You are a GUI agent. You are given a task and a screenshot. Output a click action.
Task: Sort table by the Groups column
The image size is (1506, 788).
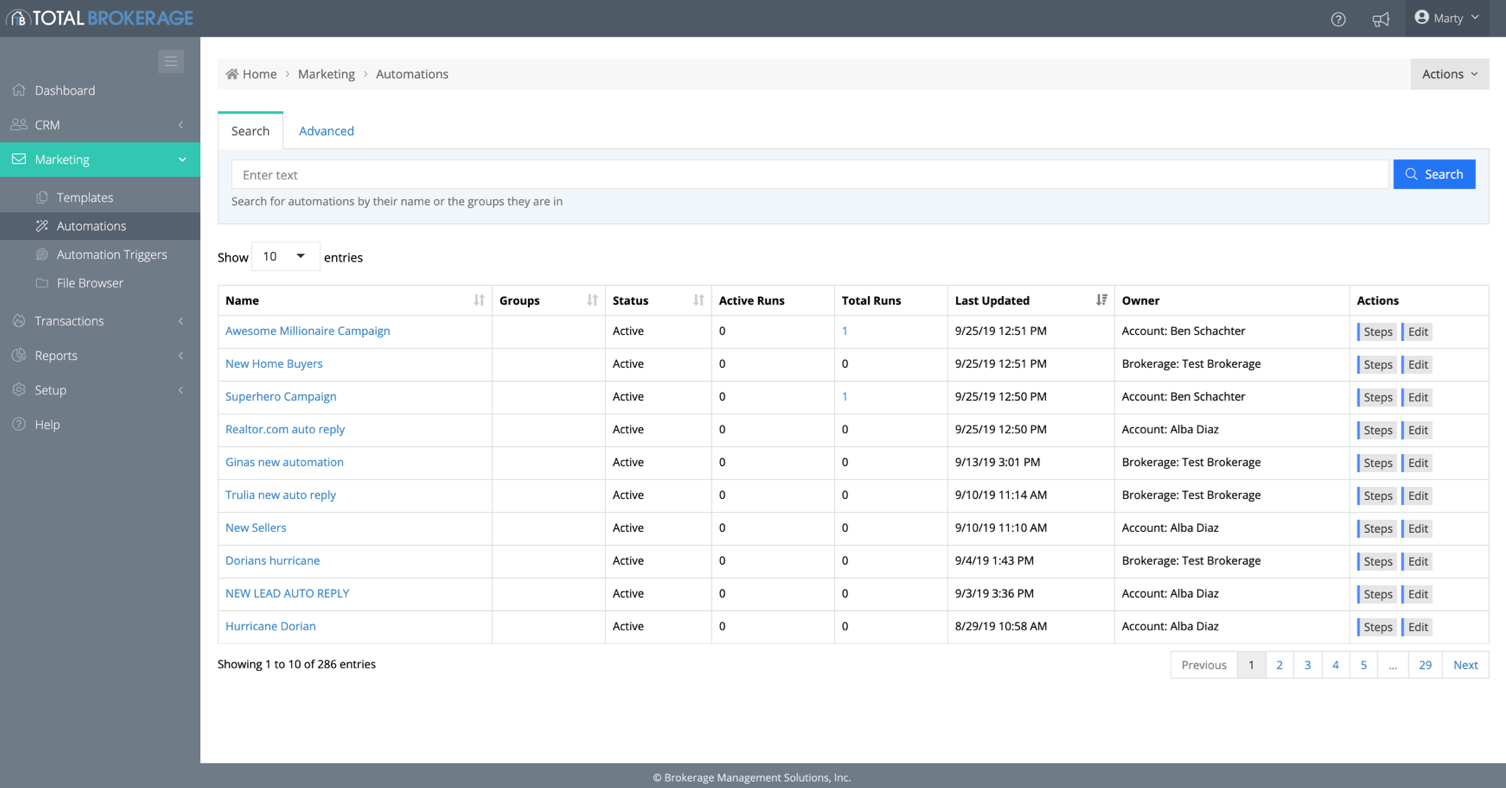click(548, 300)
